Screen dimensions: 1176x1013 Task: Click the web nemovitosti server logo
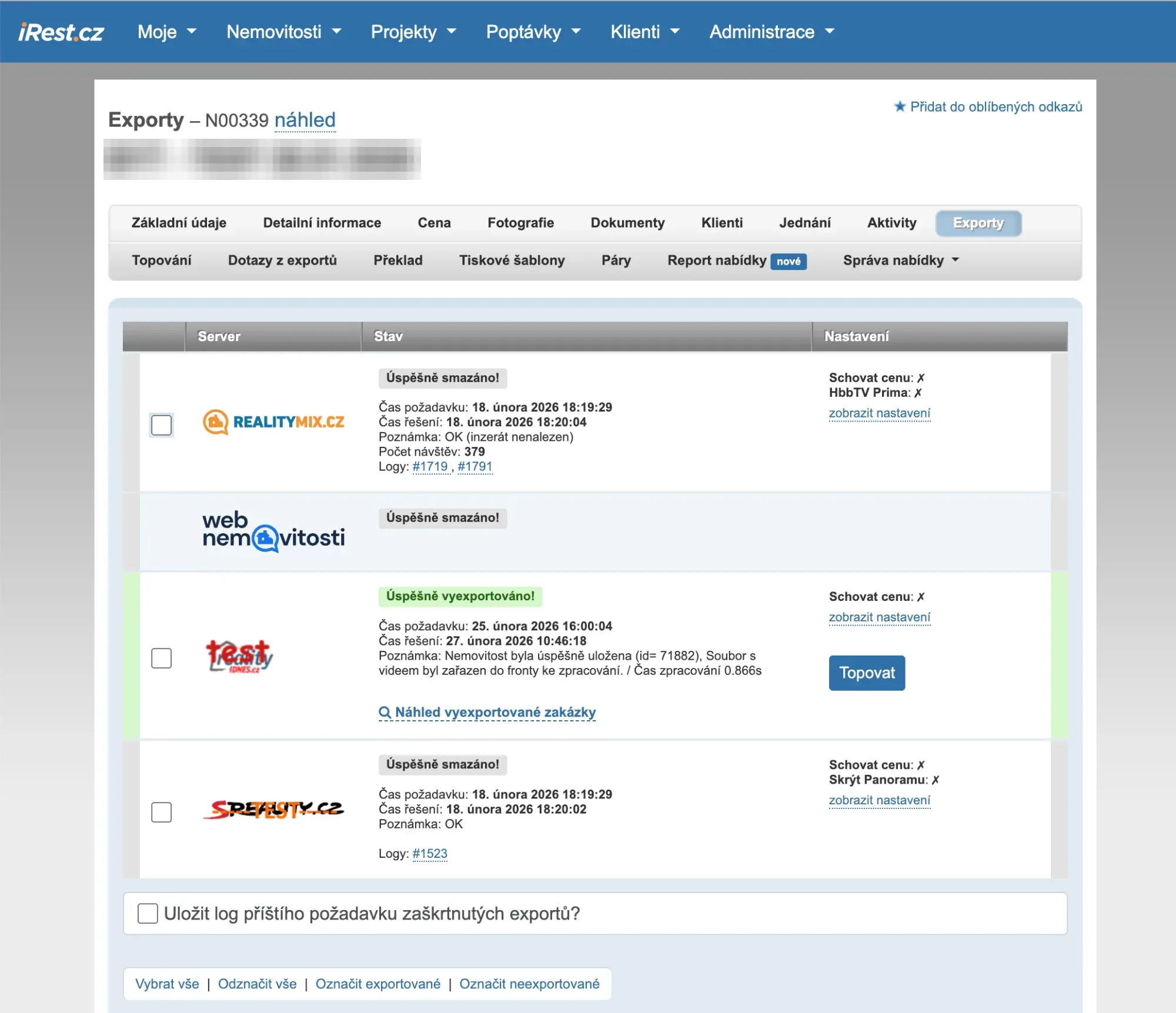pyautogui.click(x=273, y=531)
